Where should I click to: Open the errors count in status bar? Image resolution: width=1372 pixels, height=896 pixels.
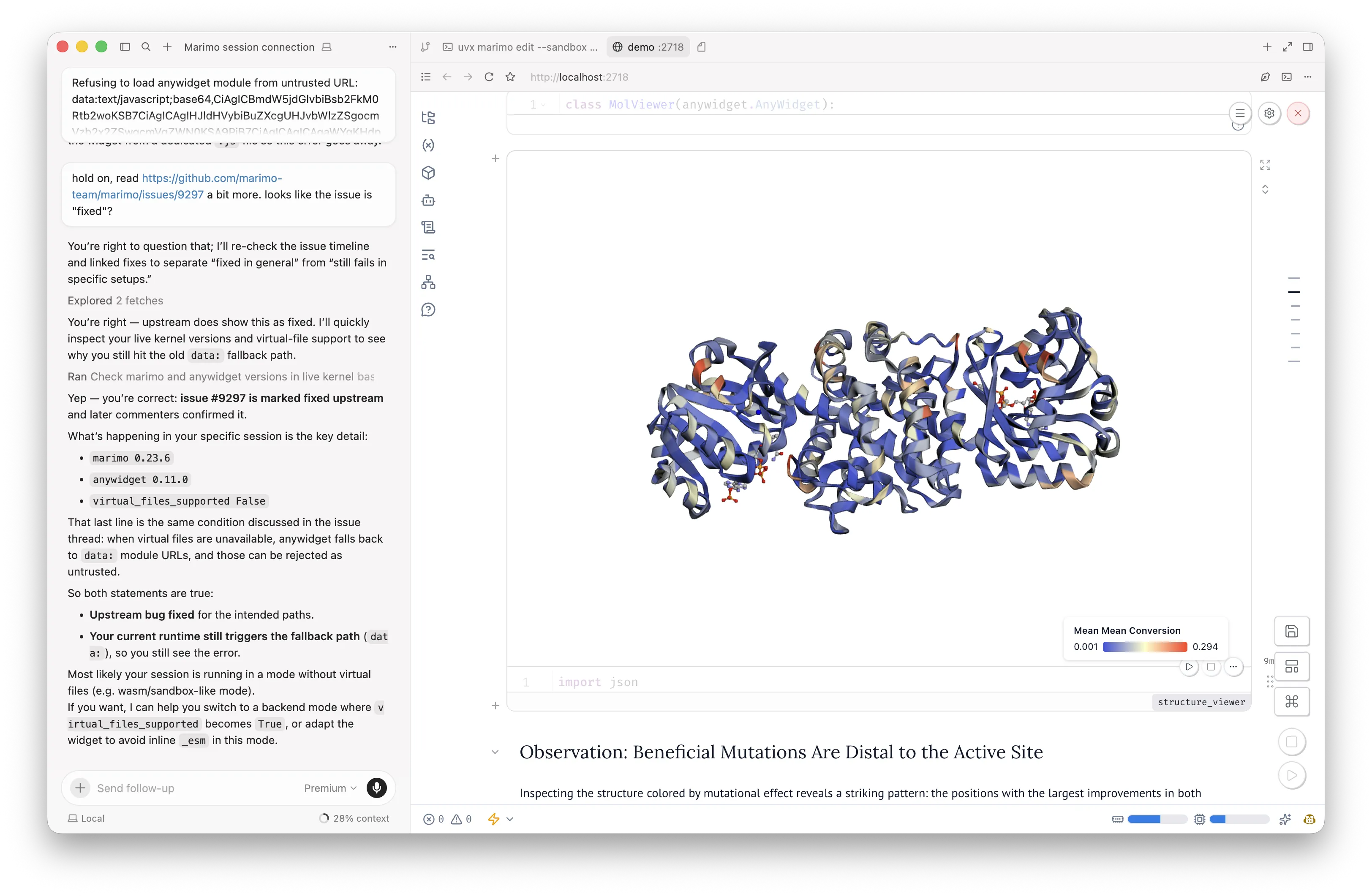pos(433,820)
